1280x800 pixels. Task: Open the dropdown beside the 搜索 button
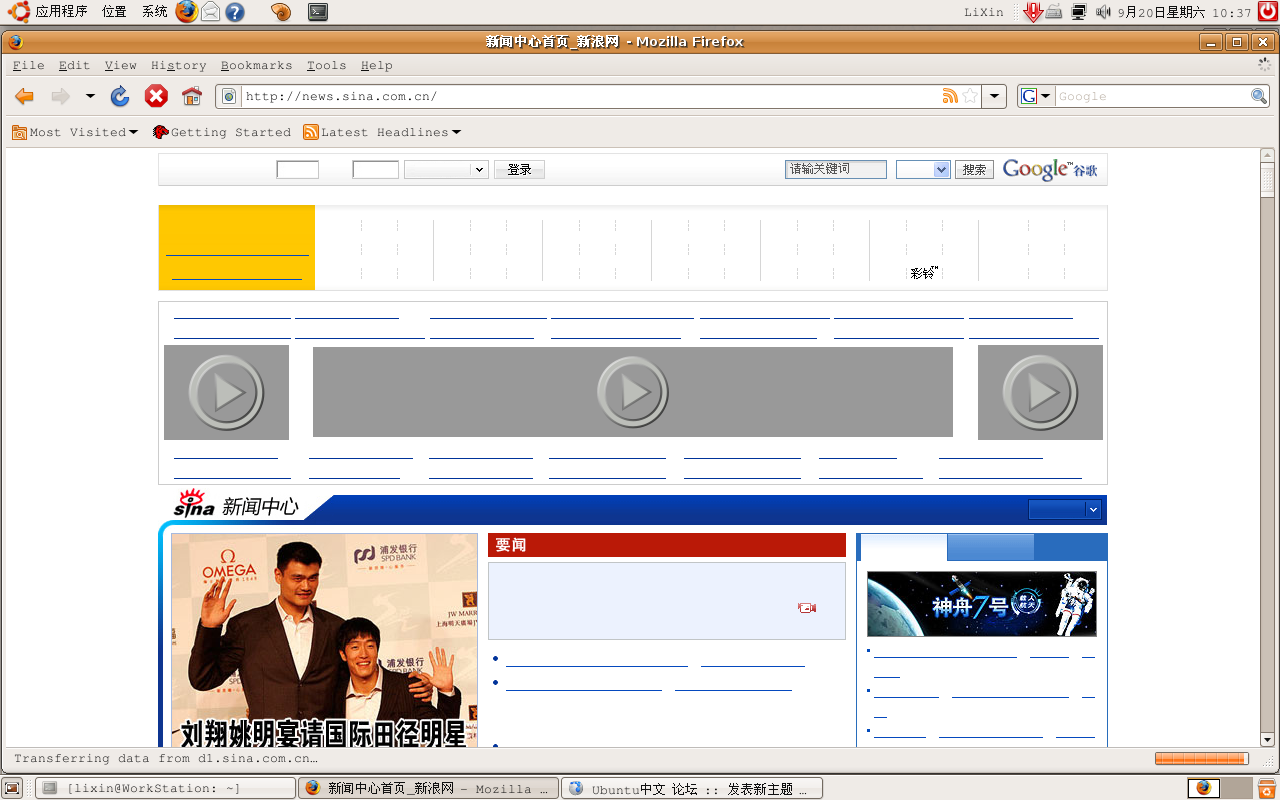[x=923, y=170]
